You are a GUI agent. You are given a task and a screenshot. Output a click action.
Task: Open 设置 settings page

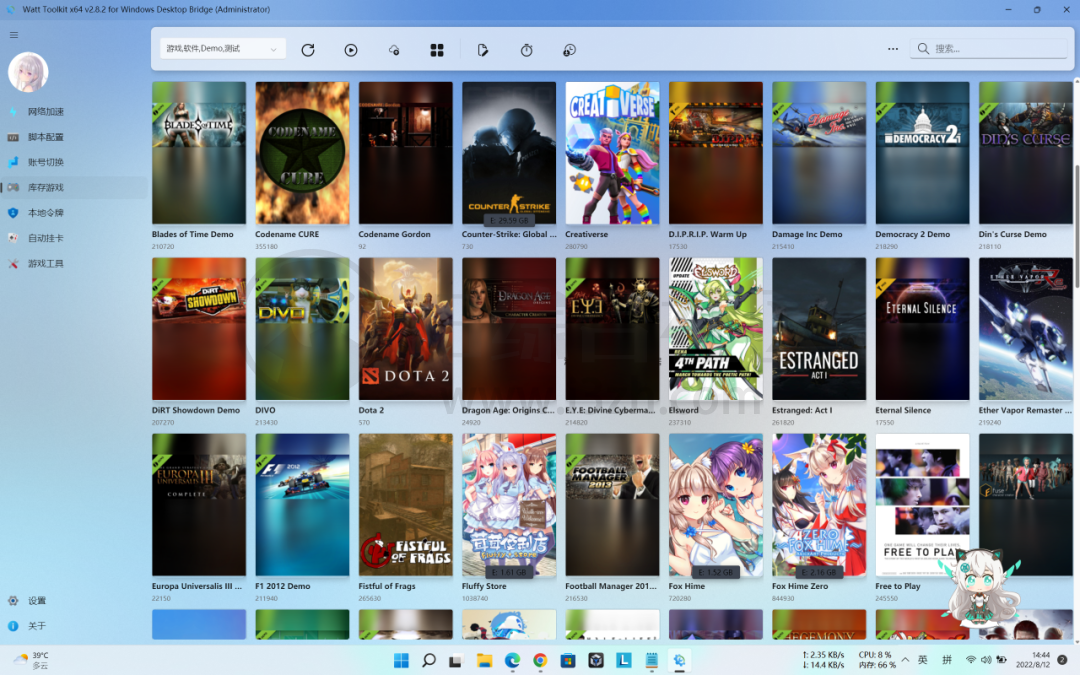[x=74, y=601]
